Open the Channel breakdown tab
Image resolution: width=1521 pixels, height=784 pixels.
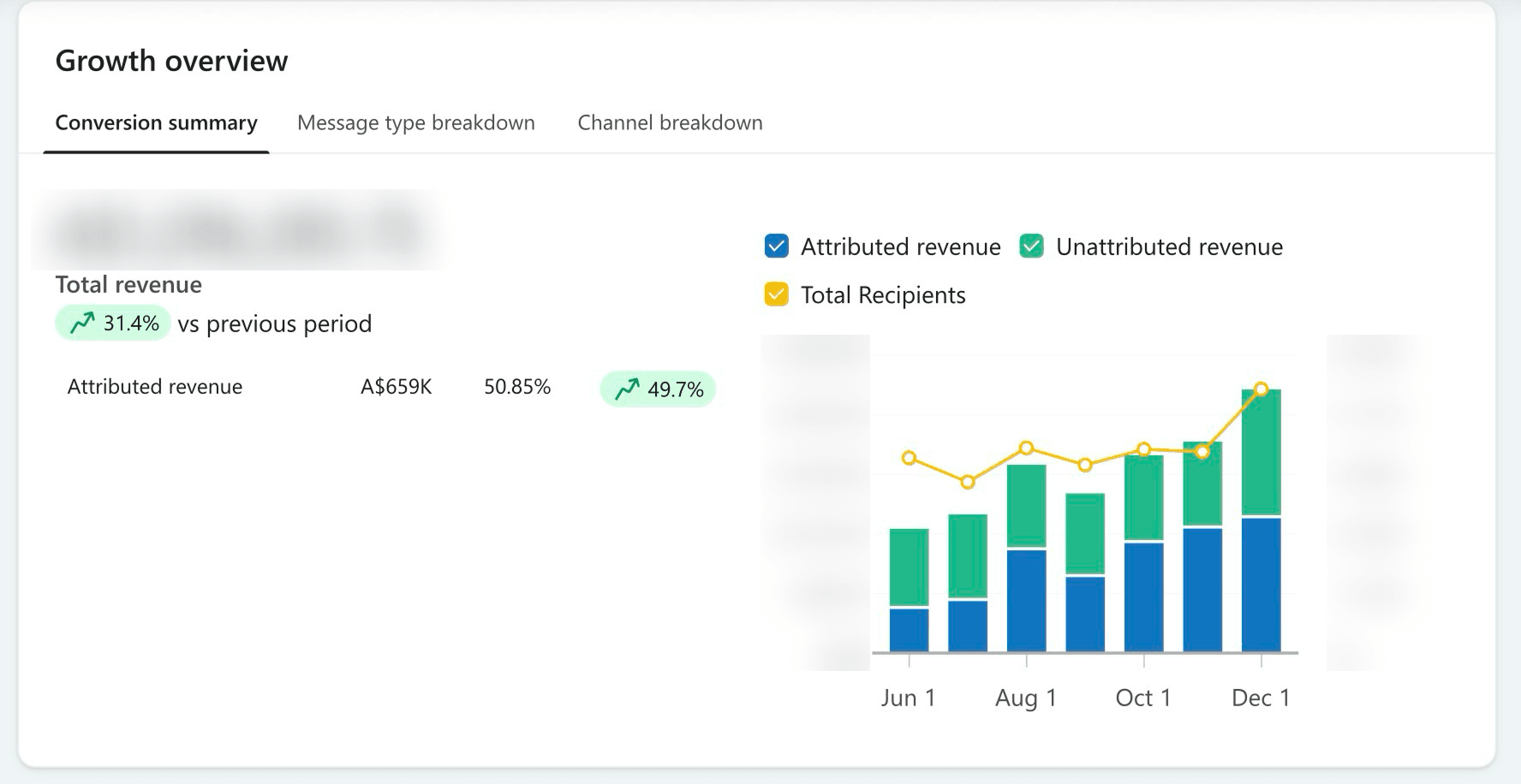(670, 122)
